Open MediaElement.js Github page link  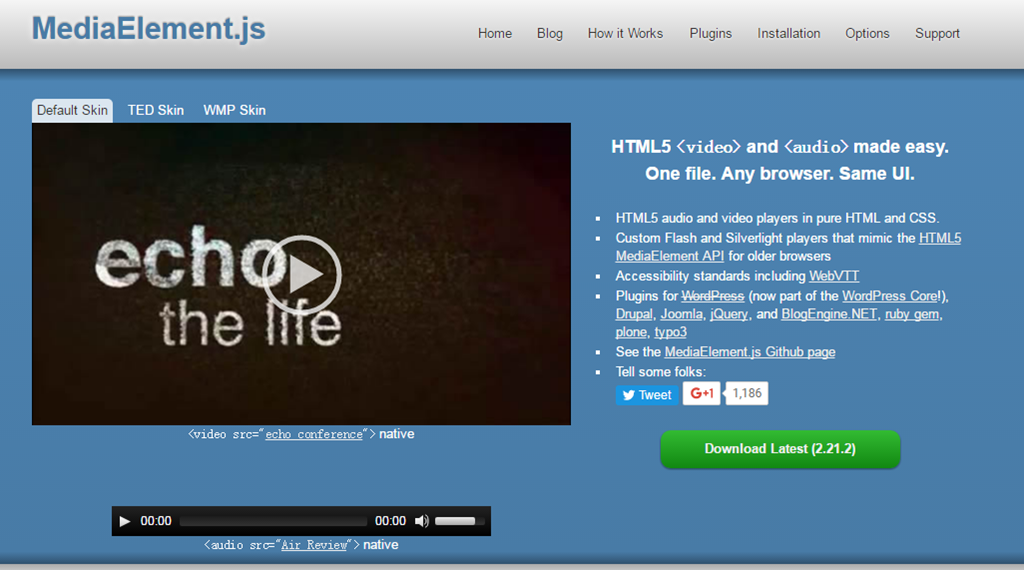pyautogui.click(x=750, y=352)
